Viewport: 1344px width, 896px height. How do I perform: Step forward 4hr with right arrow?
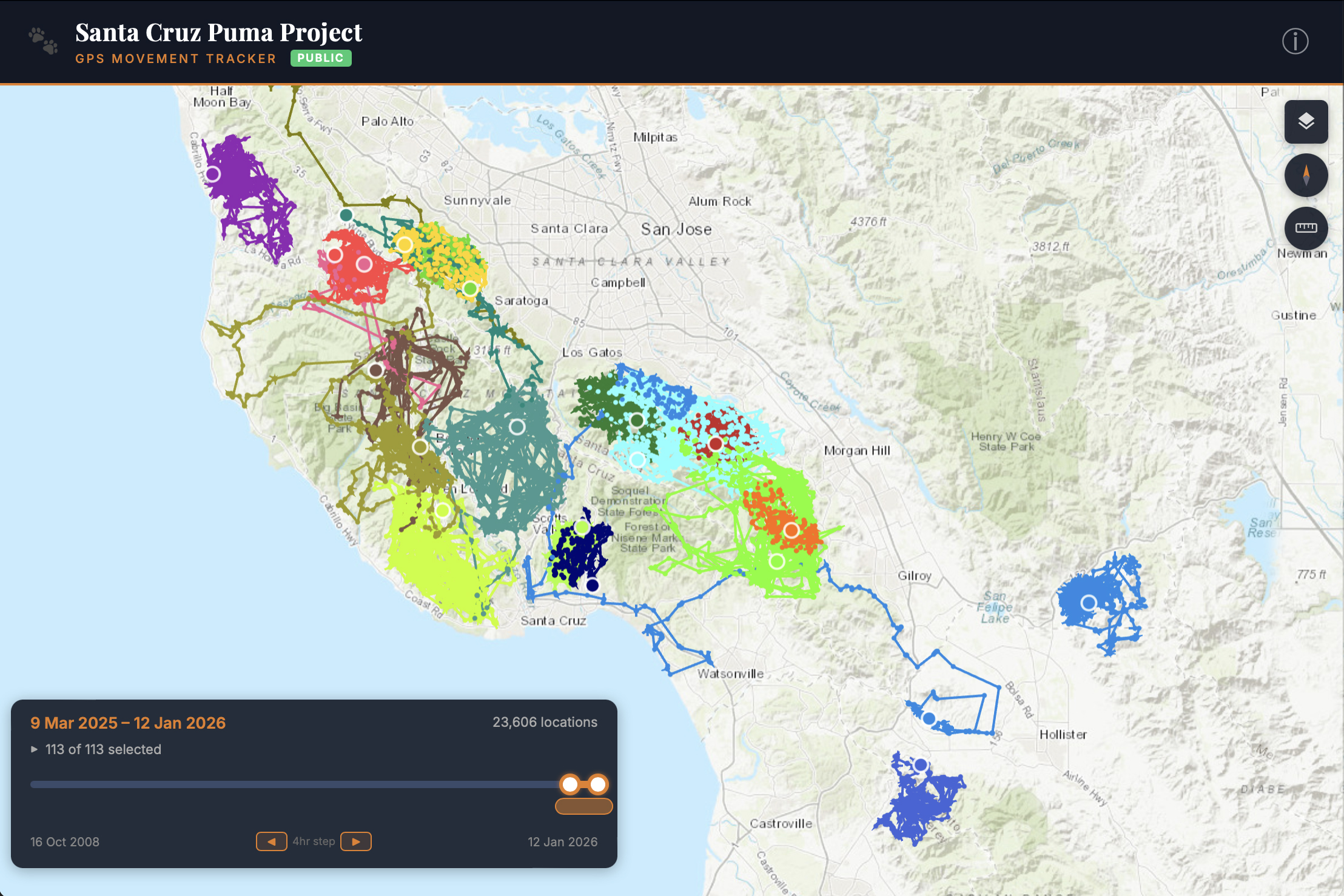(356, 841)
